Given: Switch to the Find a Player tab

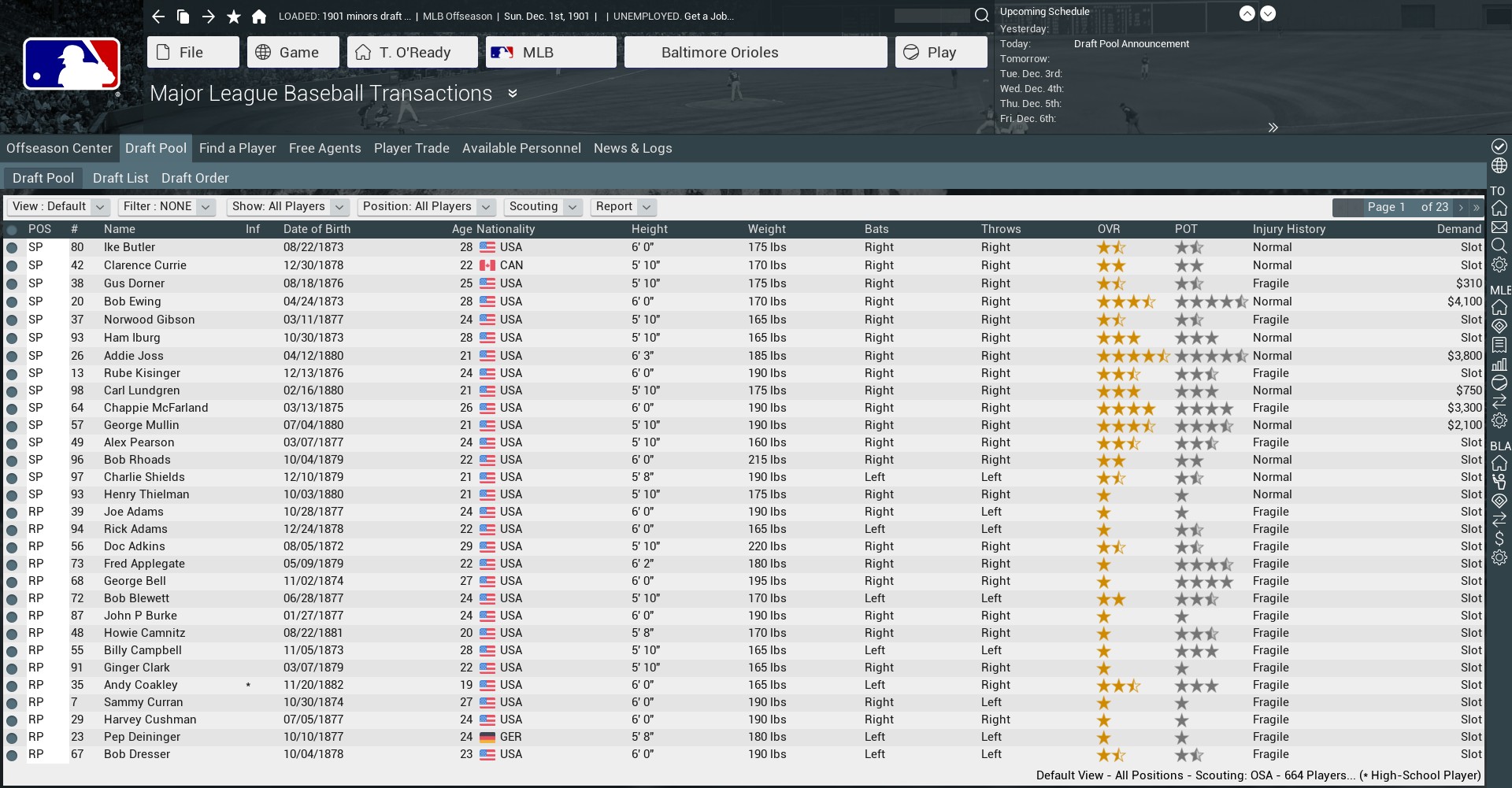Looking at the screenshot, I should pos(237,148).
